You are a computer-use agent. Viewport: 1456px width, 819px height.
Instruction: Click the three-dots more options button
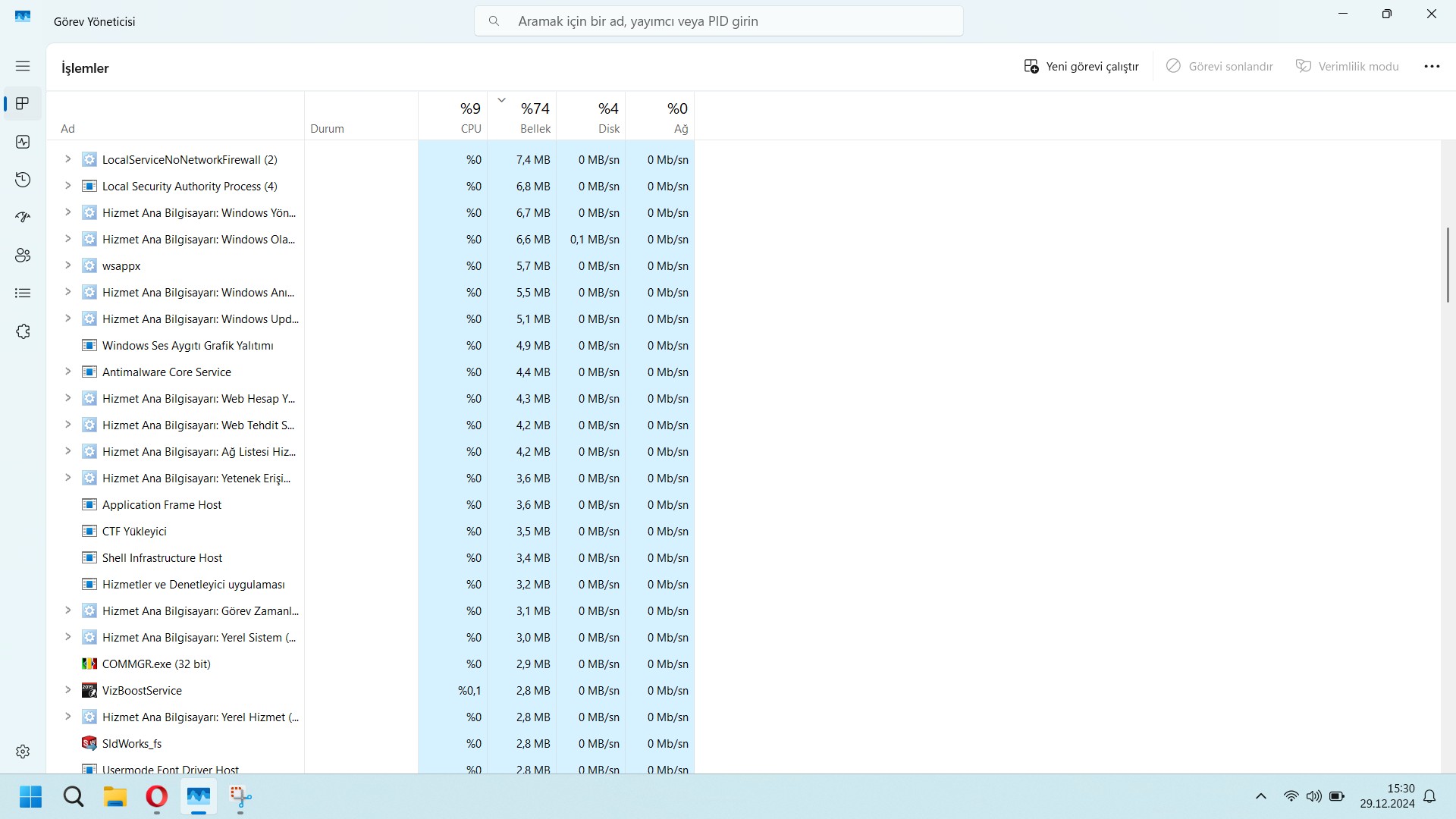(x=1432, y=67)
